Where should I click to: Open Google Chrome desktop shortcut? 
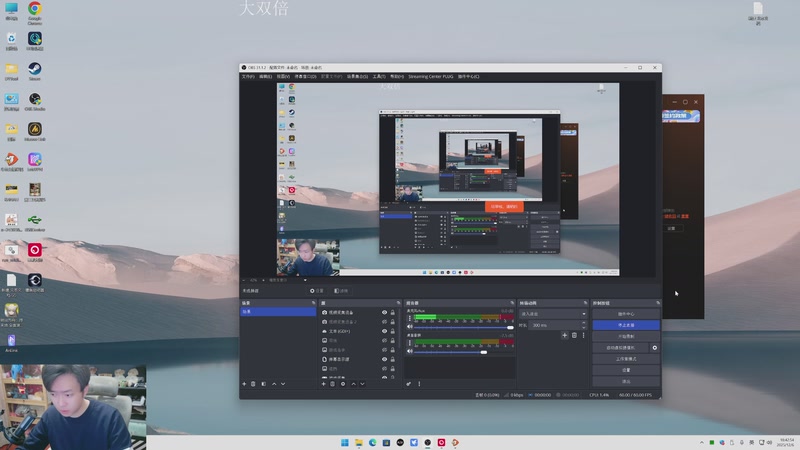point(35,13)
